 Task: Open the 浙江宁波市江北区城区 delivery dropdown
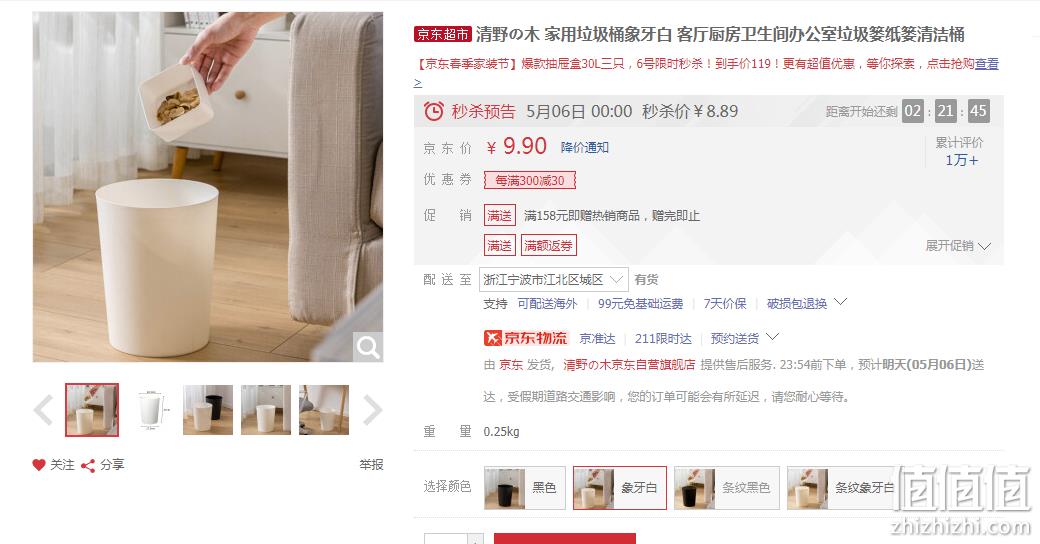pyautogui.click(x=553, y=279)
